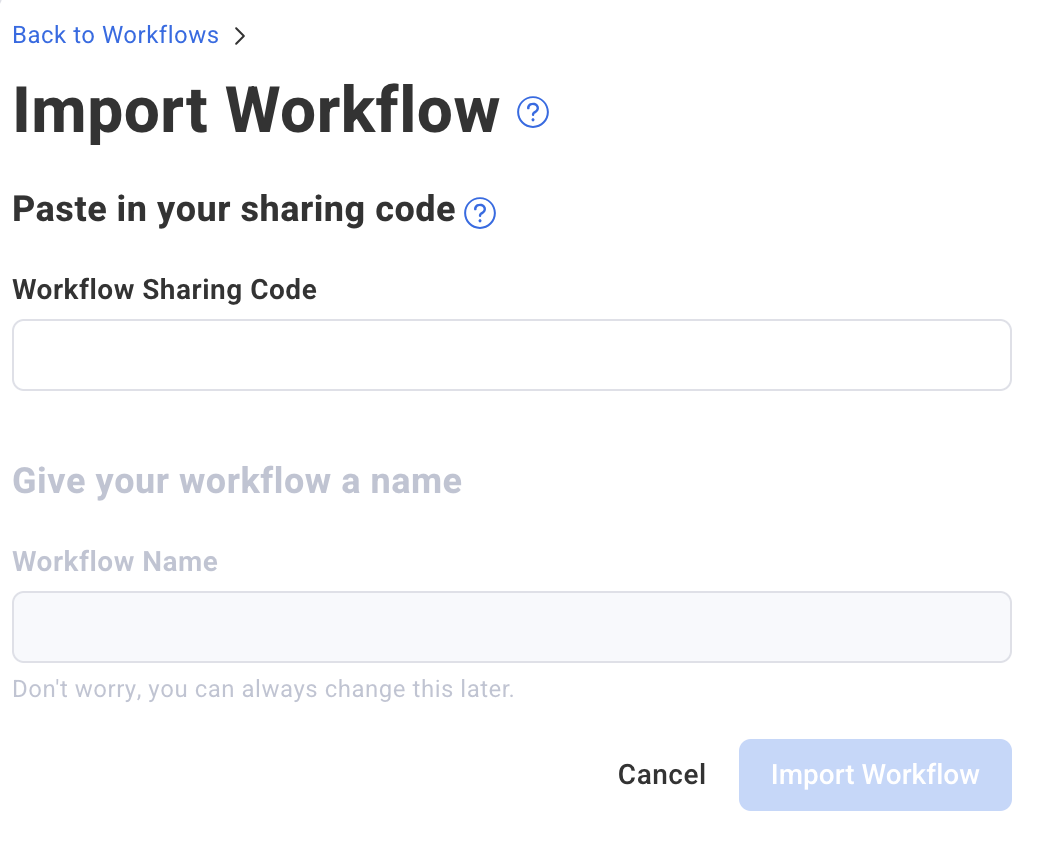Image resolution: width=1058 pixels, height=854 pixels.
Task: Click the Workflow Sharing Code label
Action: pyautogui.click(x=165, y=290)
